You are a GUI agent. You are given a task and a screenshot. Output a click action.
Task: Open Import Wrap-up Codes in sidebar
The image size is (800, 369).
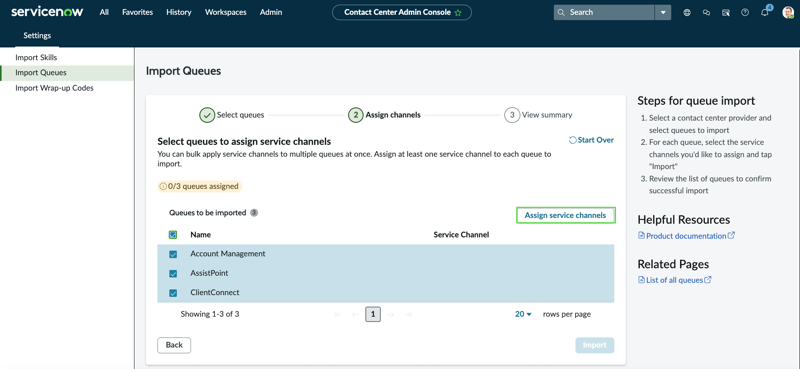[x=67, y=88]
